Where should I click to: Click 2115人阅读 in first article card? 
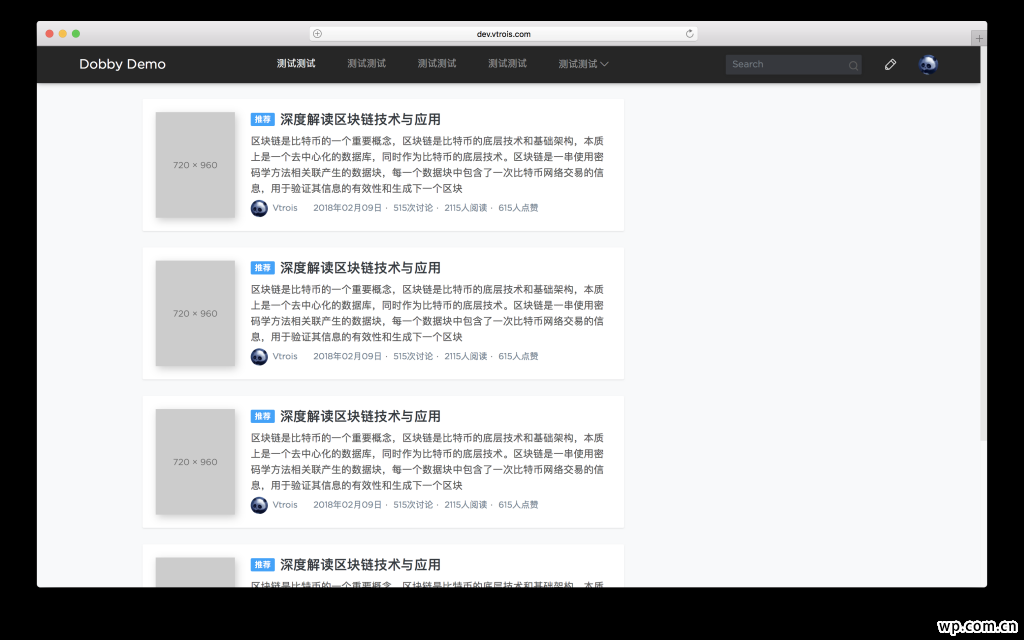466,208
